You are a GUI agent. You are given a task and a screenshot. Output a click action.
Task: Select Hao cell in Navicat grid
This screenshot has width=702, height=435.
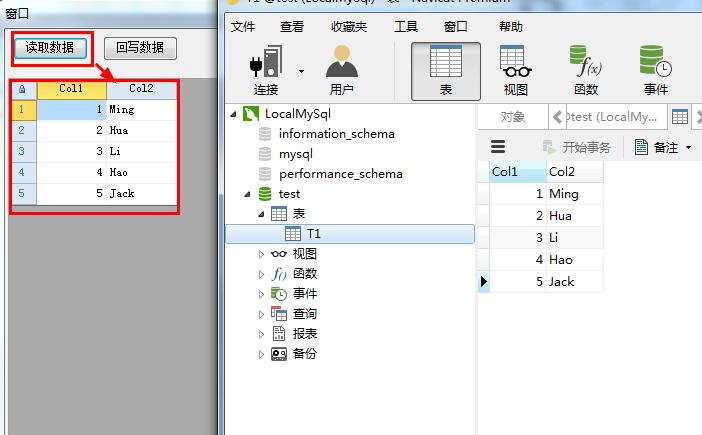click(575, 260)
